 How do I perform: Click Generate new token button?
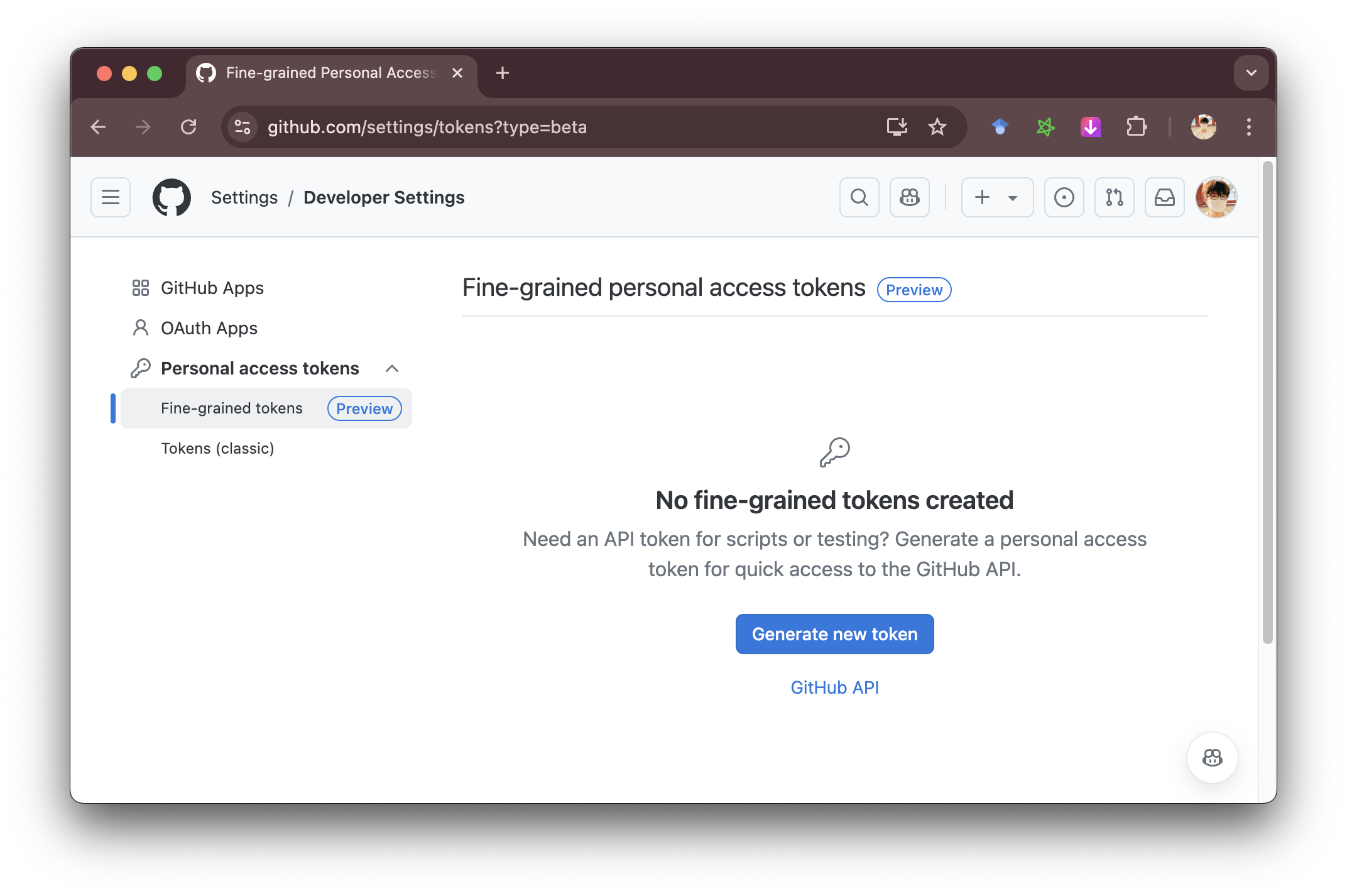(x=834, y=634)
